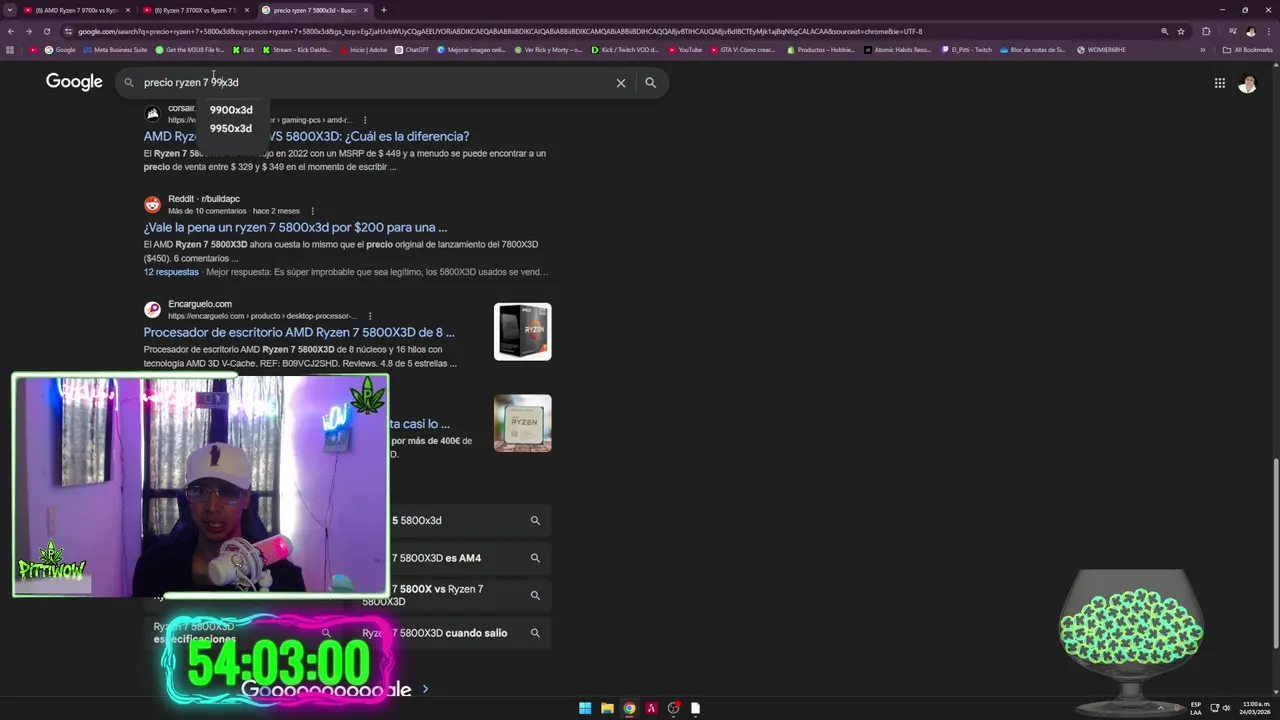Open Stream - Kick Dashboard bookmark
The image size is (1280, 720).
pyautogui.click(x=296, y=49)
